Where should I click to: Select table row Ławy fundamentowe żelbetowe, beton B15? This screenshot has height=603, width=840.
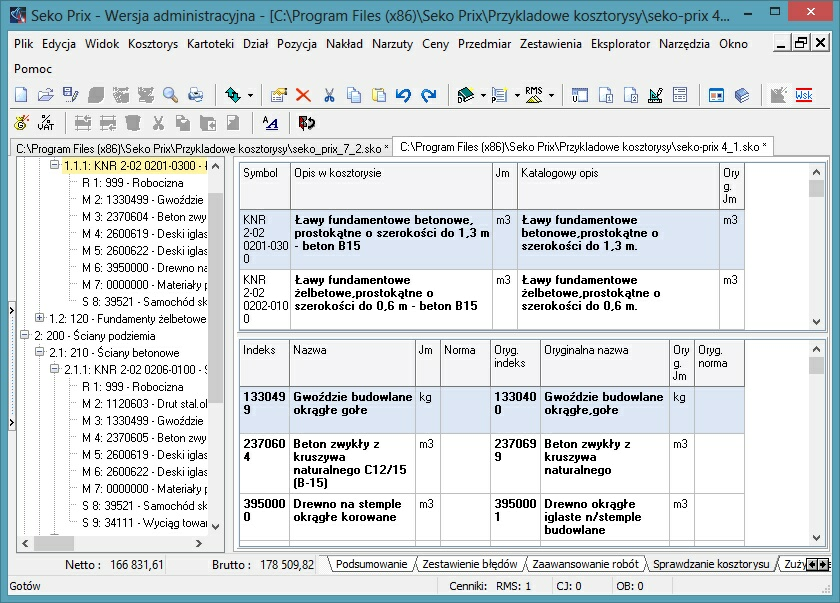[x=492, y=299]
